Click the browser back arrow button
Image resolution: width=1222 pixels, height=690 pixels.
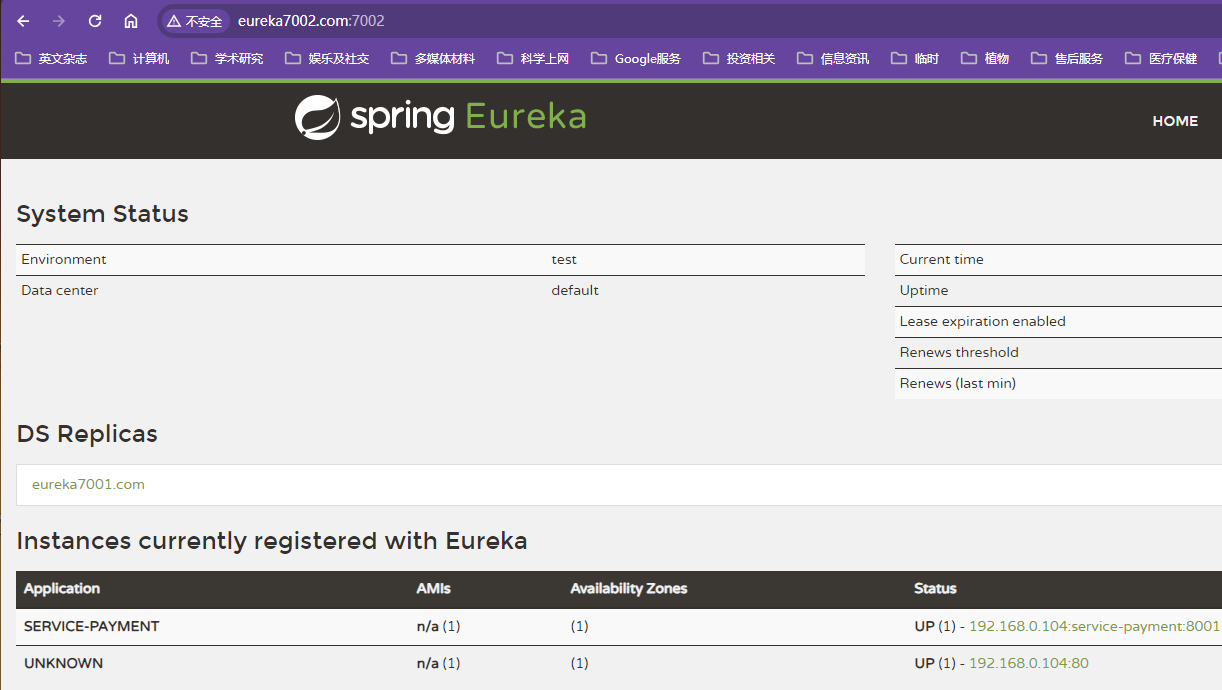(23, 21)
